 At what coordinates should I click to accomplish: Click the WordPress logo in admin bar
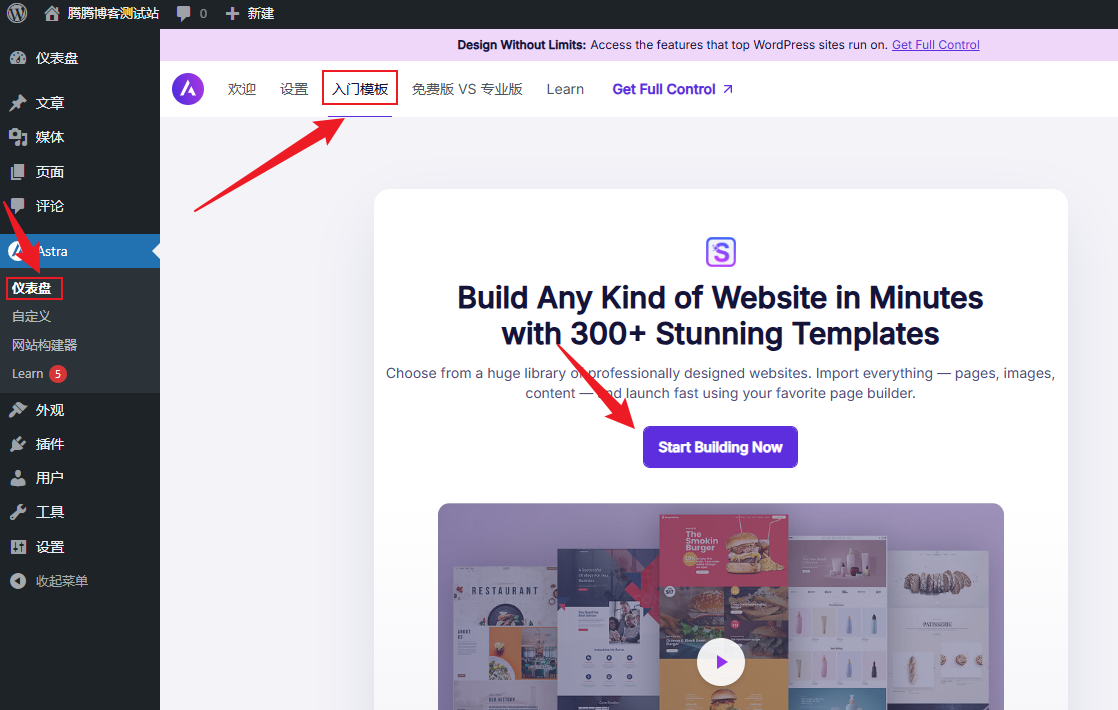[x=16, y=14]
